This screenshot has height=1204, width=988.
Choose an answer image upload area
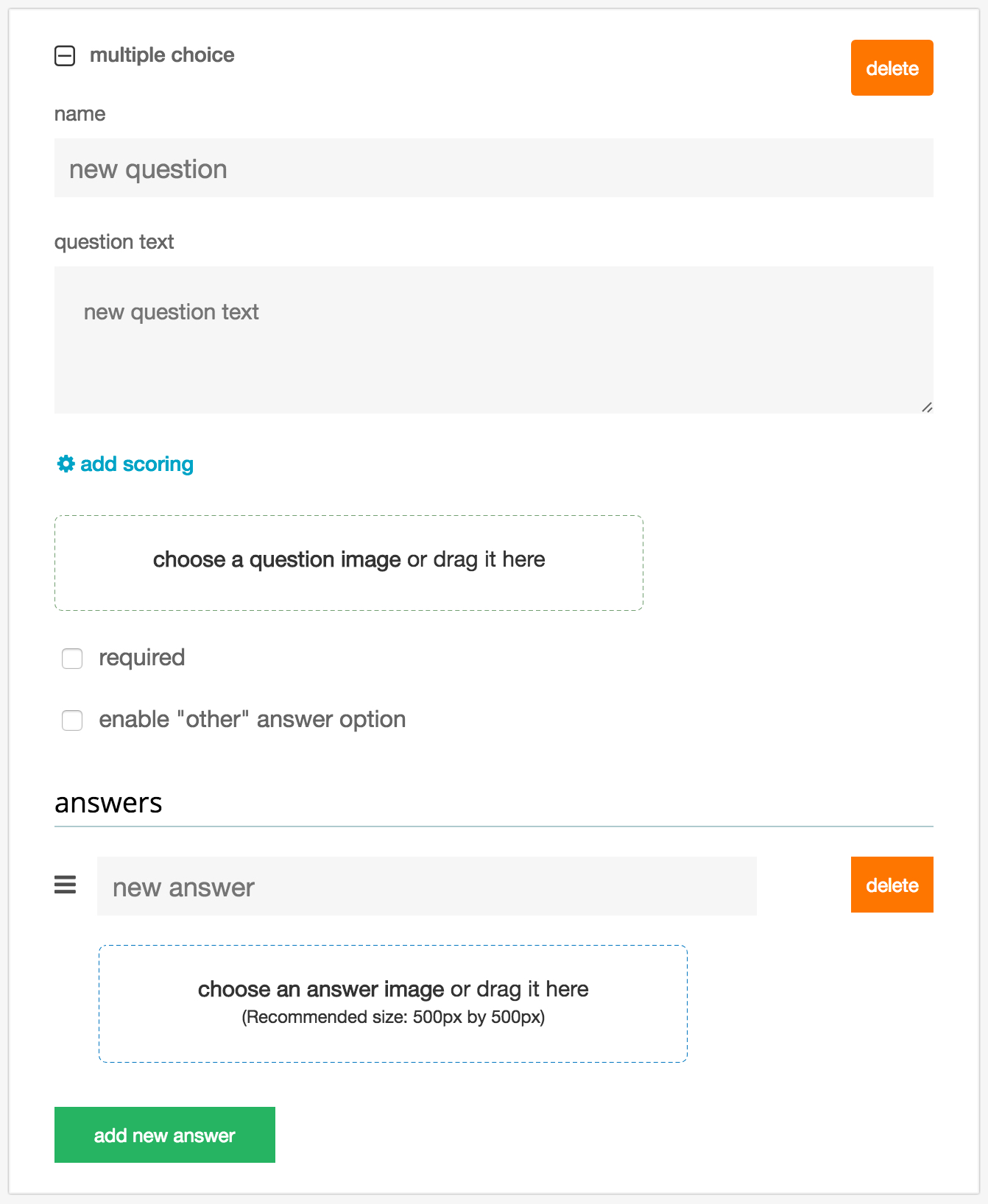[x=393, y=1003]
